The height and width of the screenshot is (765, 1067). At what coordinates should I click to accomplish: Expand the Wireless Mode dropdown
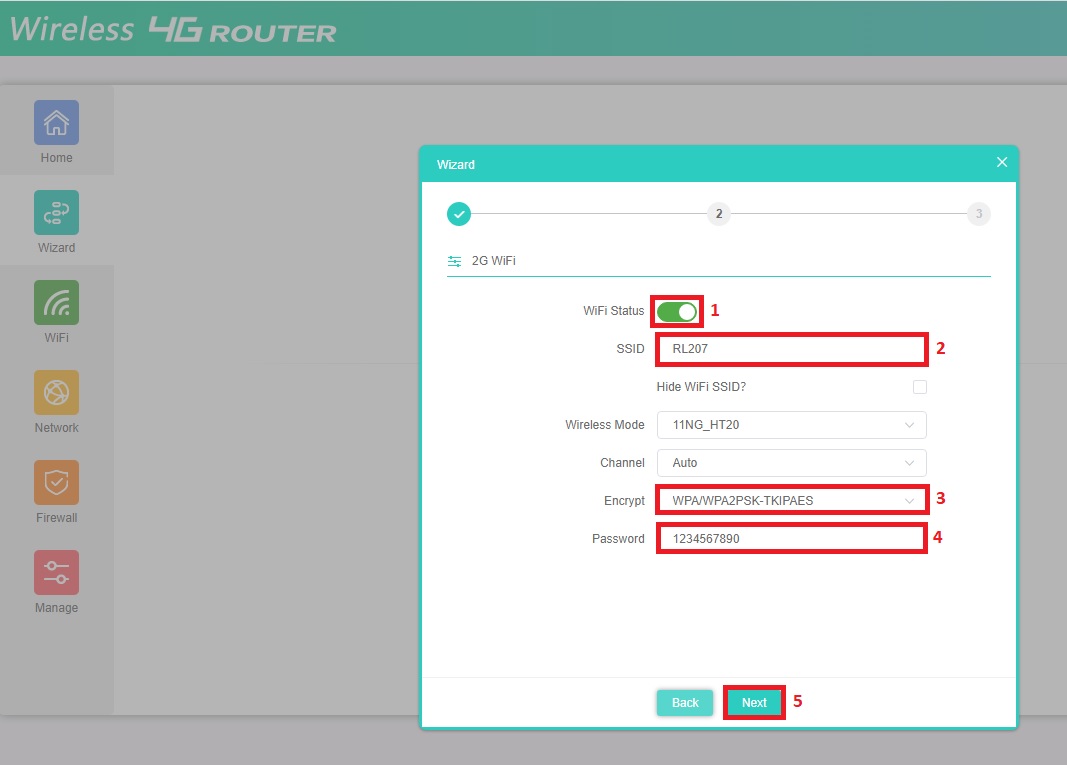[x=791, y=425]
